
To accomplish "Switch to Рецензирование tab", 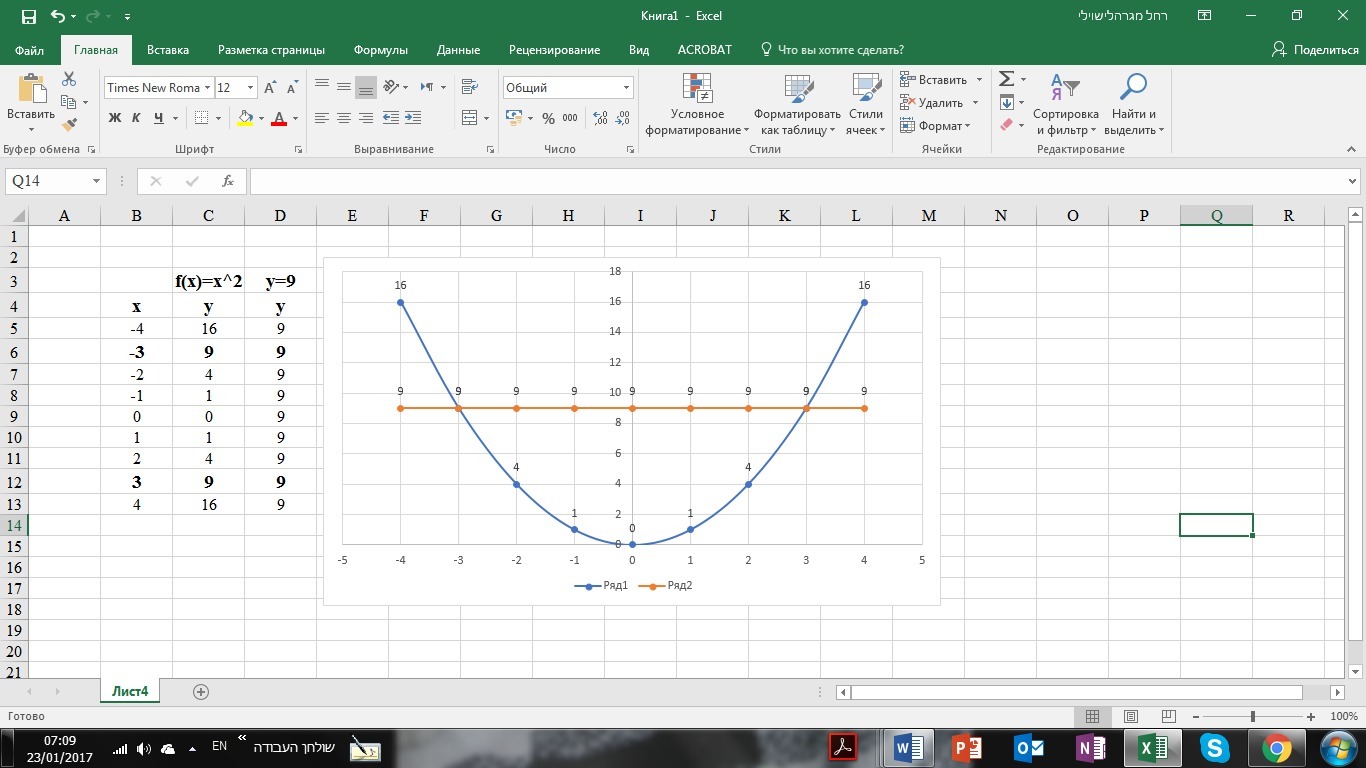I will tap(554, 50).
